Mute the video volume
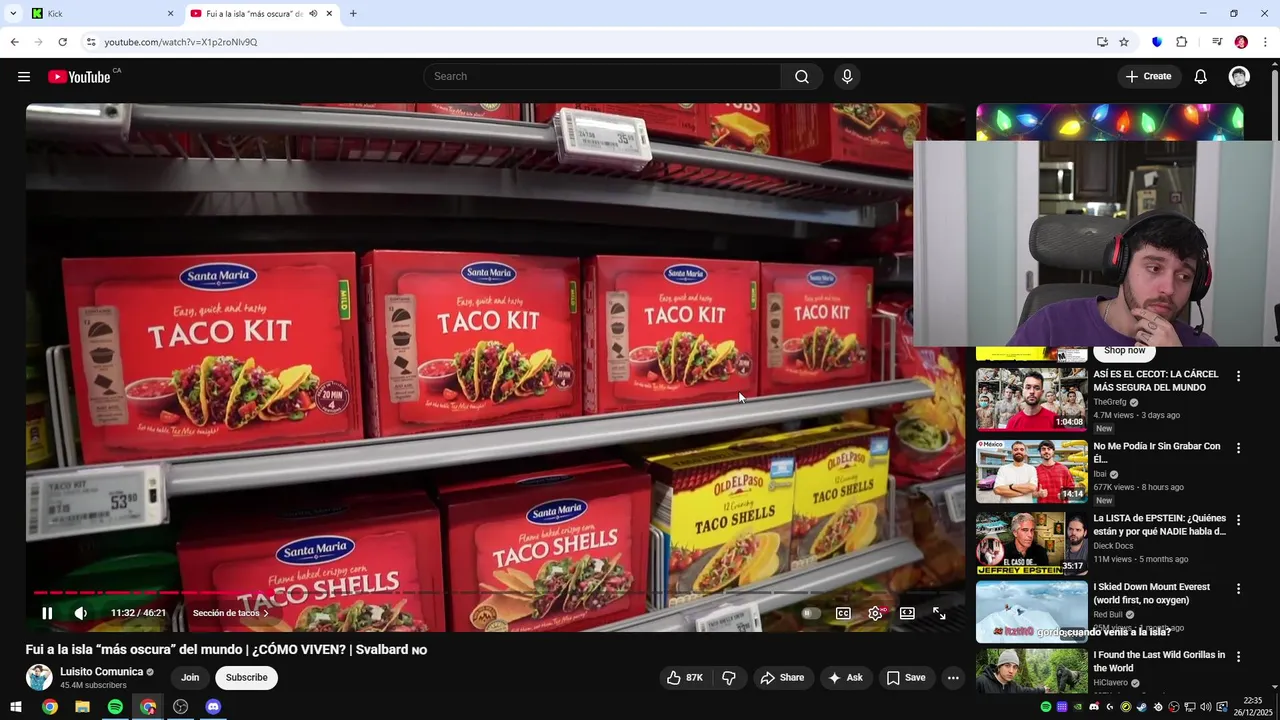 pyautogui.click(x=81, y=613)
